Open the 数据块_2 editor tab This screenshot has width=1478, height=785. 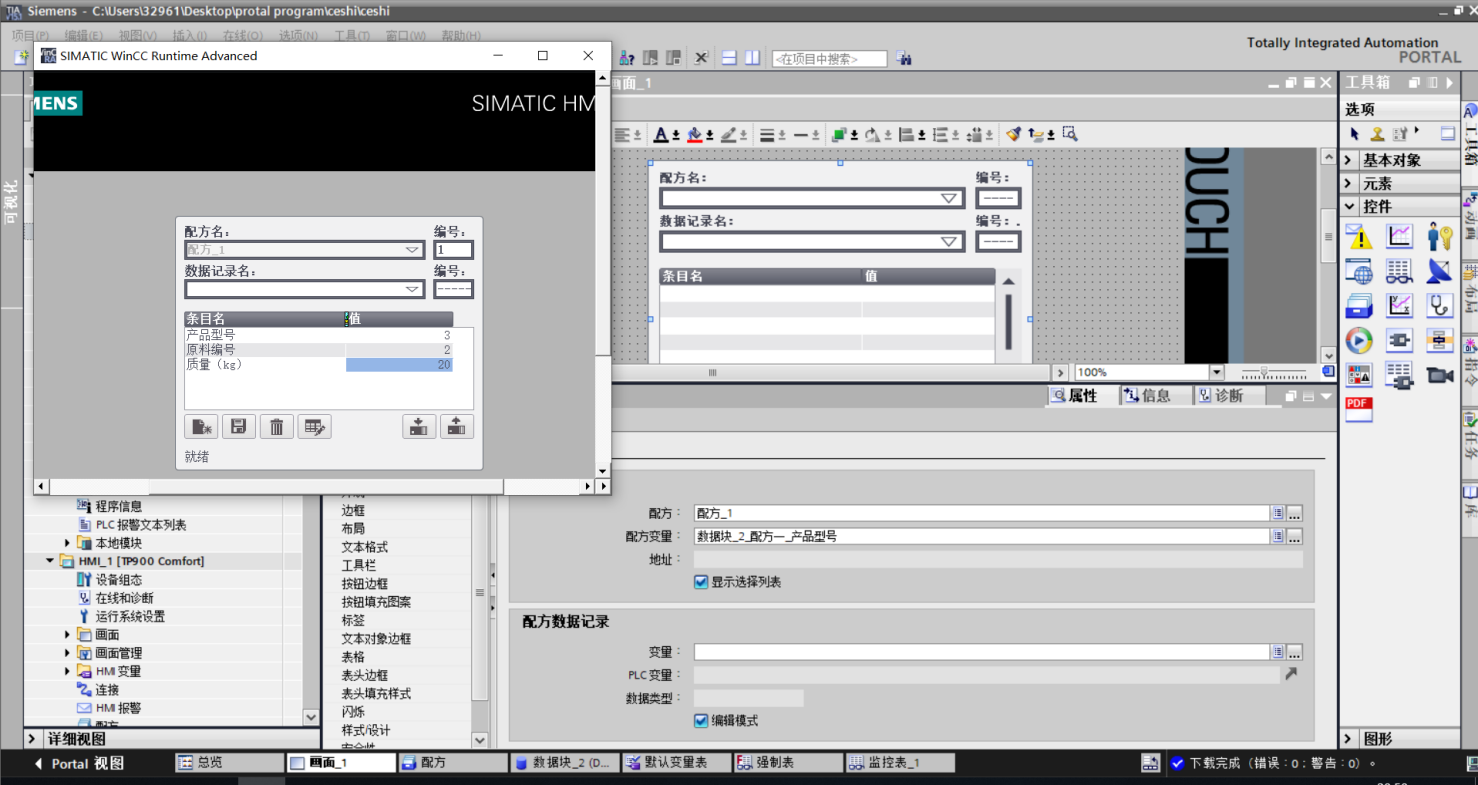point(564,763)
